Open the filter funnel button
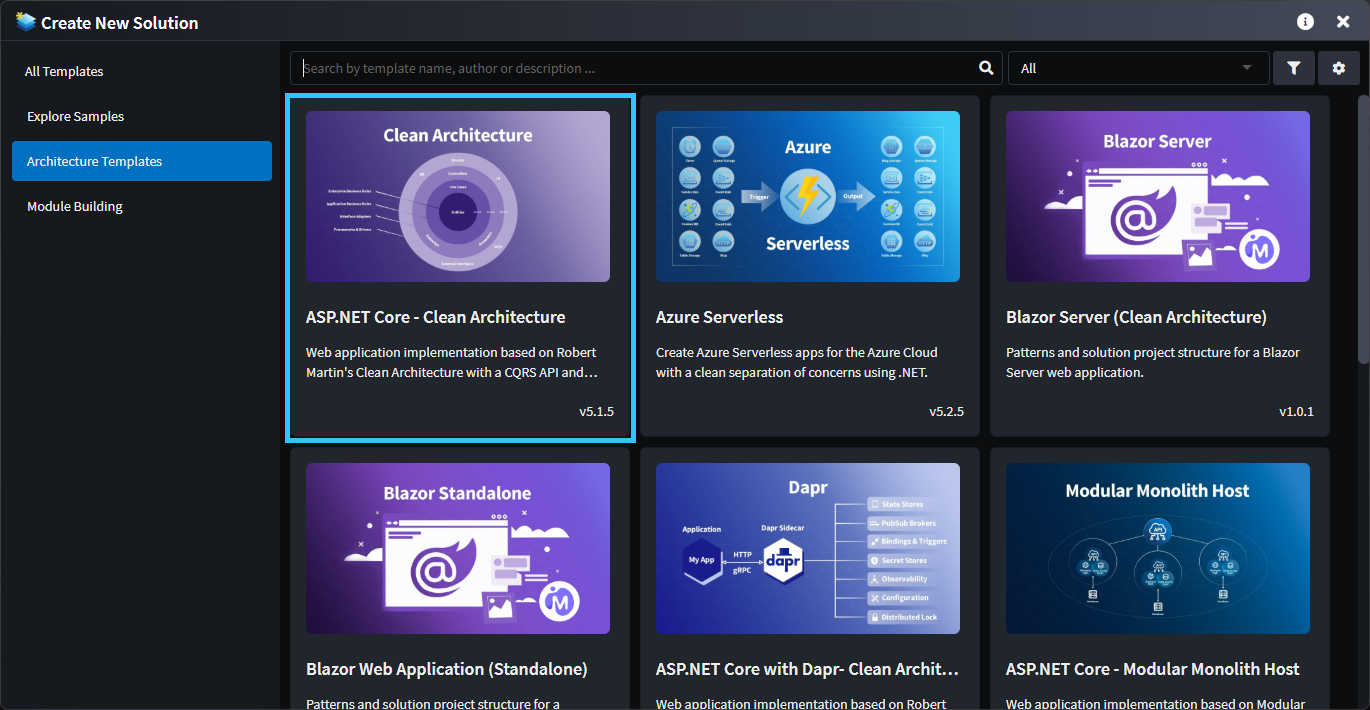This screenshot has width=1370, height=710. (1294, 68)
